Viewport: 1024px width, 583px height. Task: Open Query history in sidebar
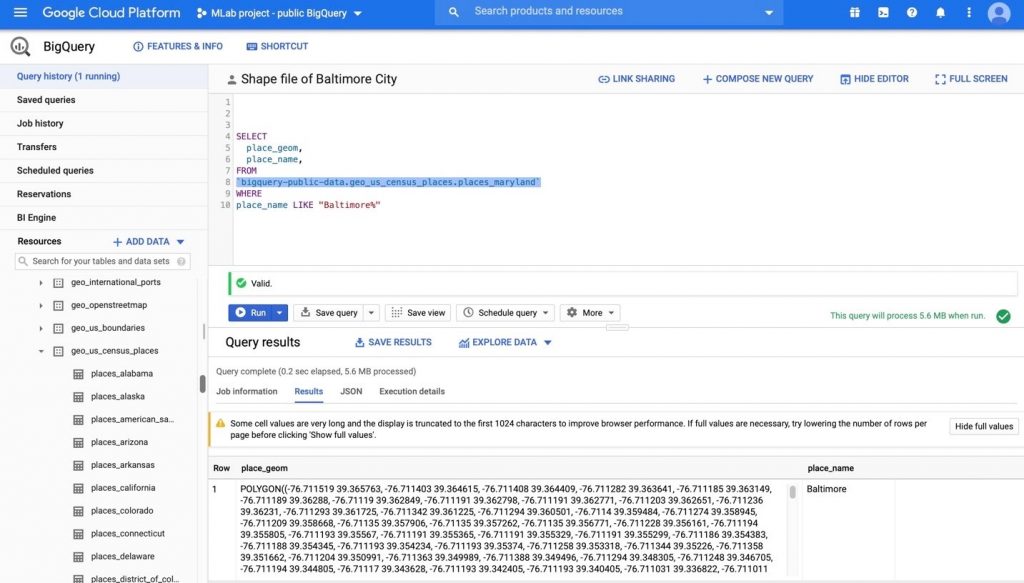tap(104, 76)
